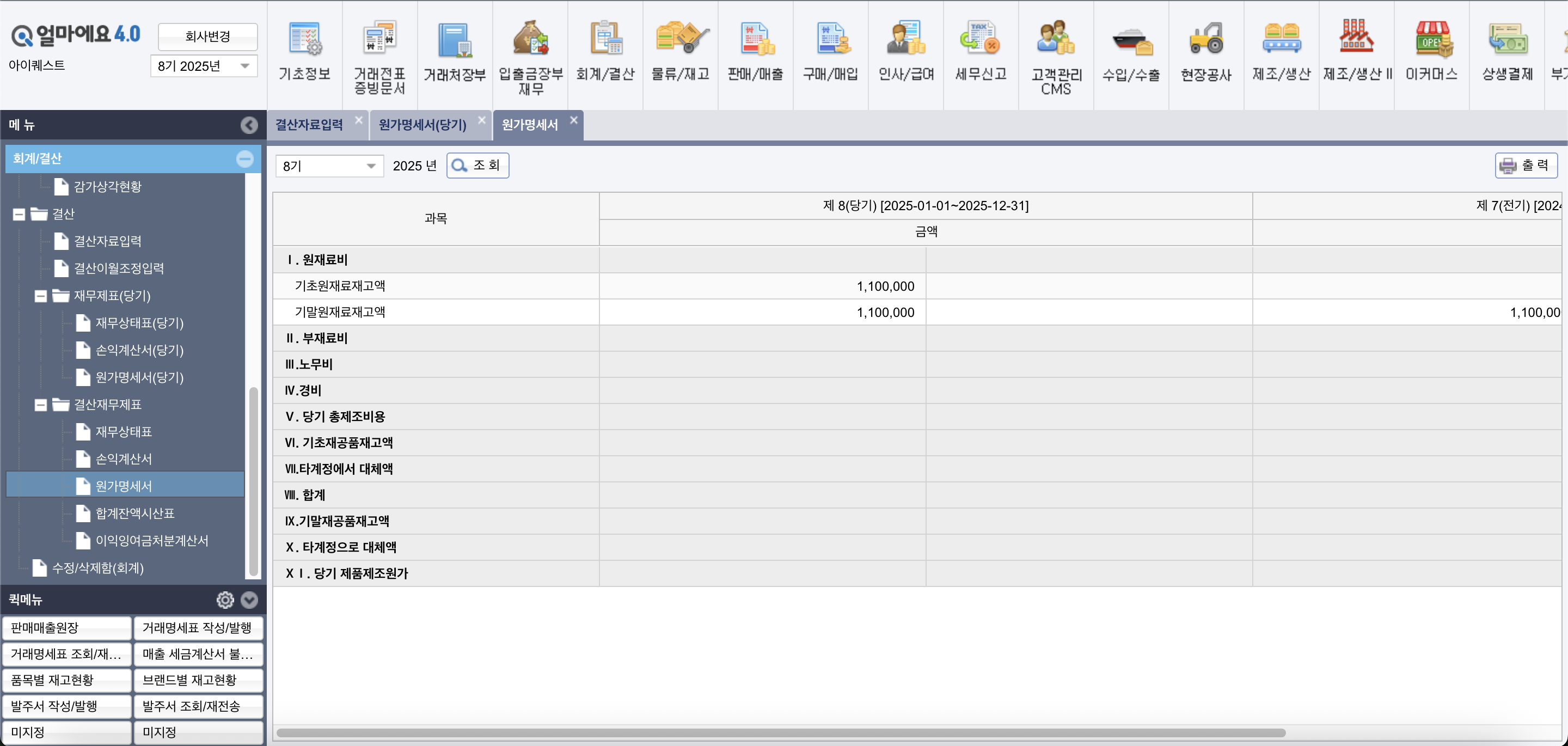
Task: Switch to the 결산자료입력 tab
Action: [x=309, y=125]
